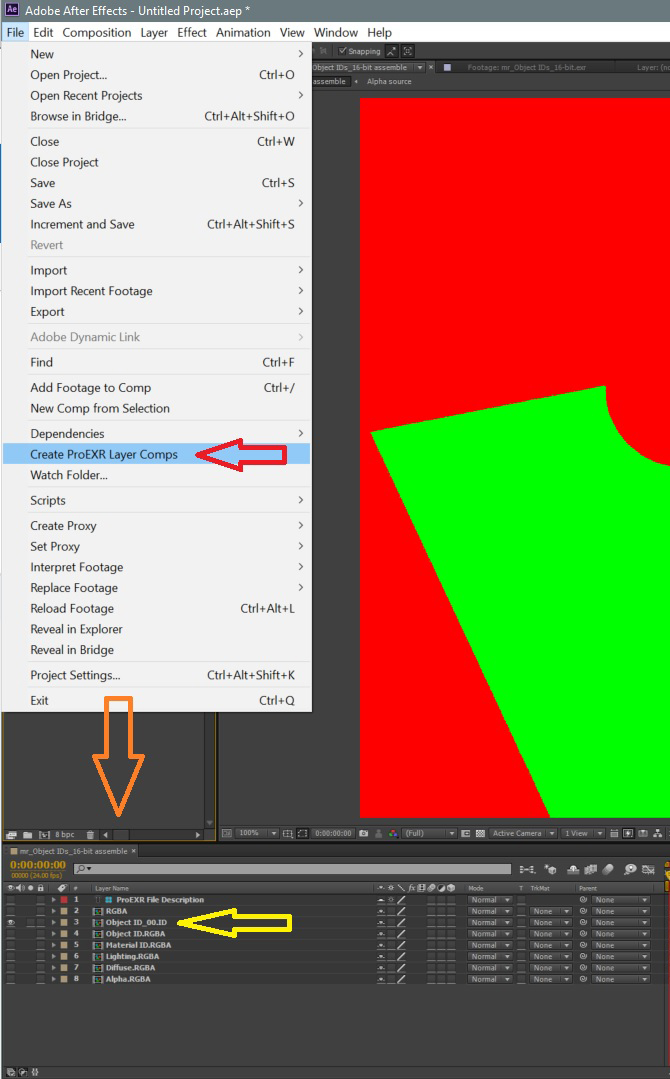
Task: Click the New Folder icon in Project panel
Action: [28, 835]
